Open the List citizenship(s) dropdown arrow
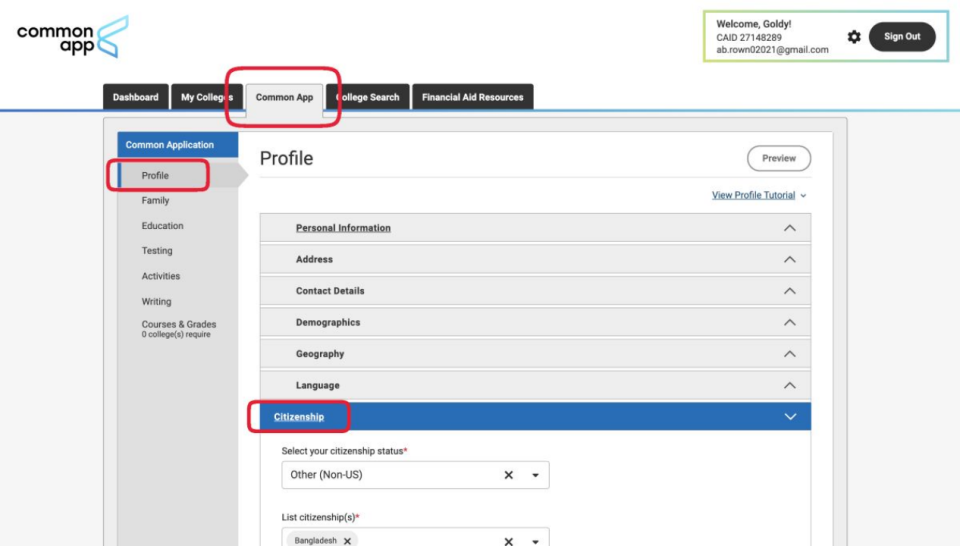 point(535,542)
